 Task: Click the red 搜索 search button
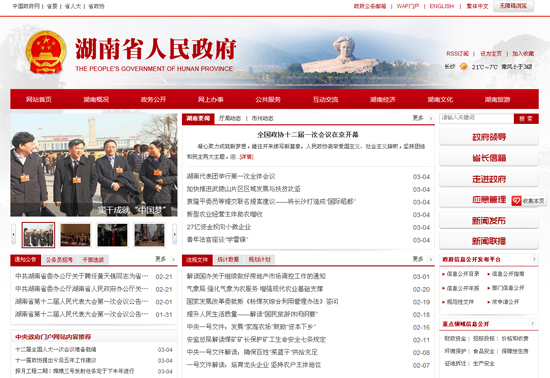526,119
